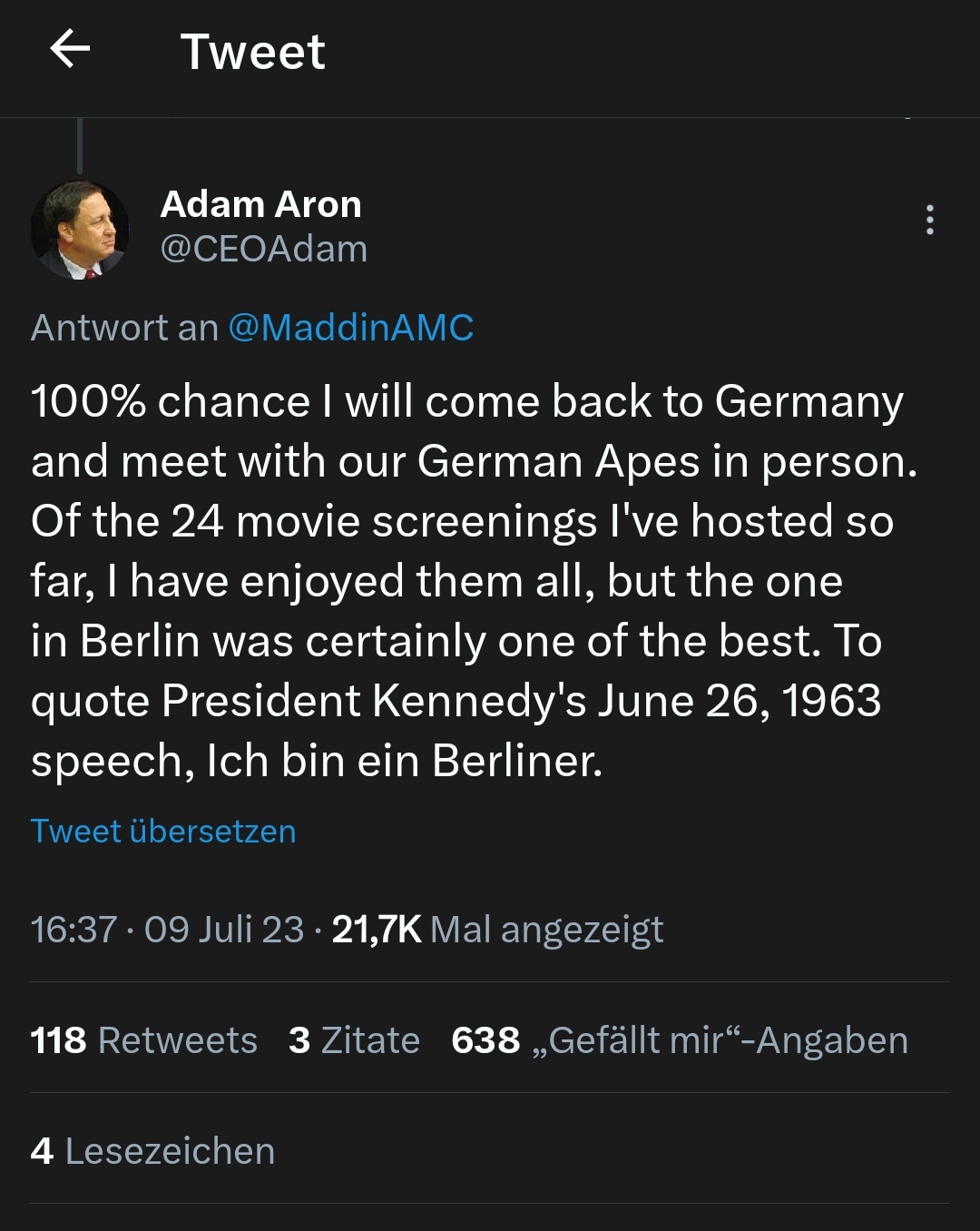Click the 21,7K Mal angezeigt views

click(497, 930)
